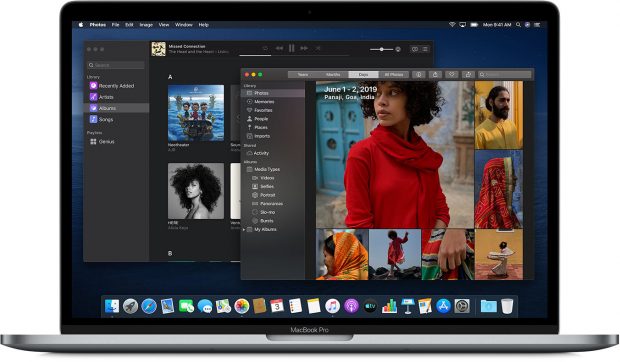Open Spotlight search in the menu bar
Screen dimensions: 620x362
point(518,25)
